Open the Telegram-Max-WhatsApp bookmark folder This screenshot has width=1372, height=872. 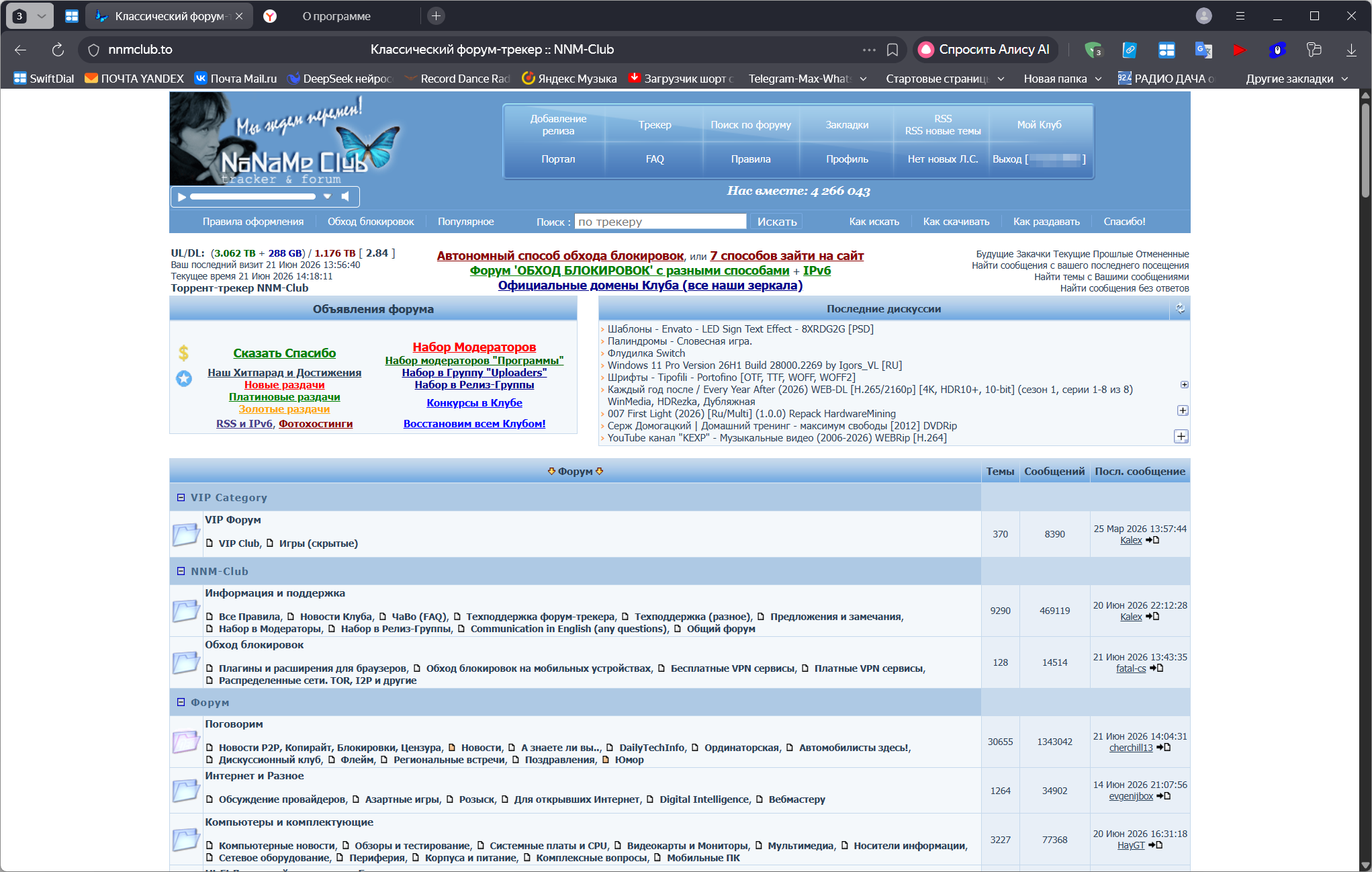(x=807, y=79)
